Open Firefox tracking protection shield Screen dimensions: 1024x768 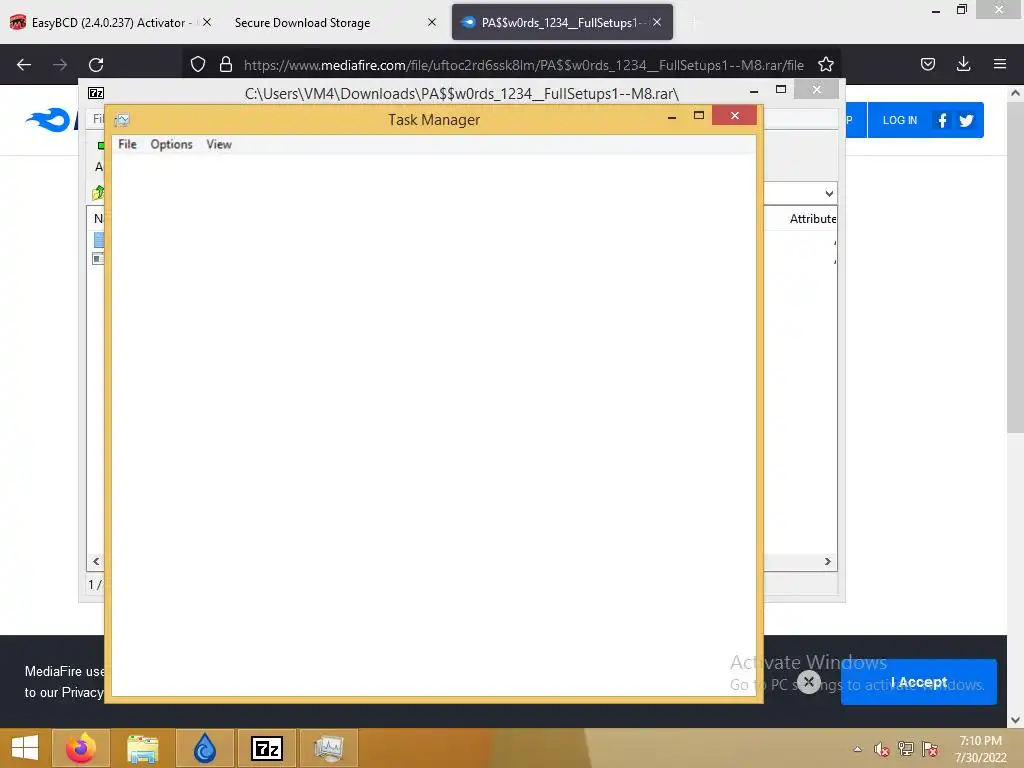coord(198,64)
